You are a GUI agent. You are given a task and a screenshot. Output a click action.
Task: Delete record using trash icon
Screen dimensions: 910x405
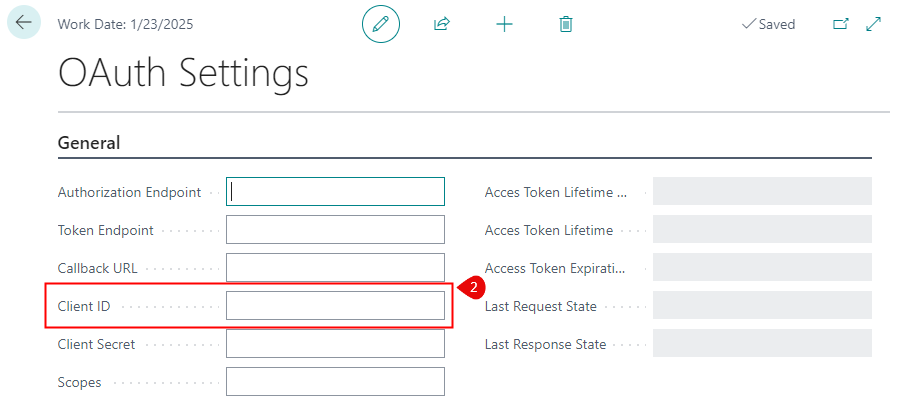[x=566, y=24]
